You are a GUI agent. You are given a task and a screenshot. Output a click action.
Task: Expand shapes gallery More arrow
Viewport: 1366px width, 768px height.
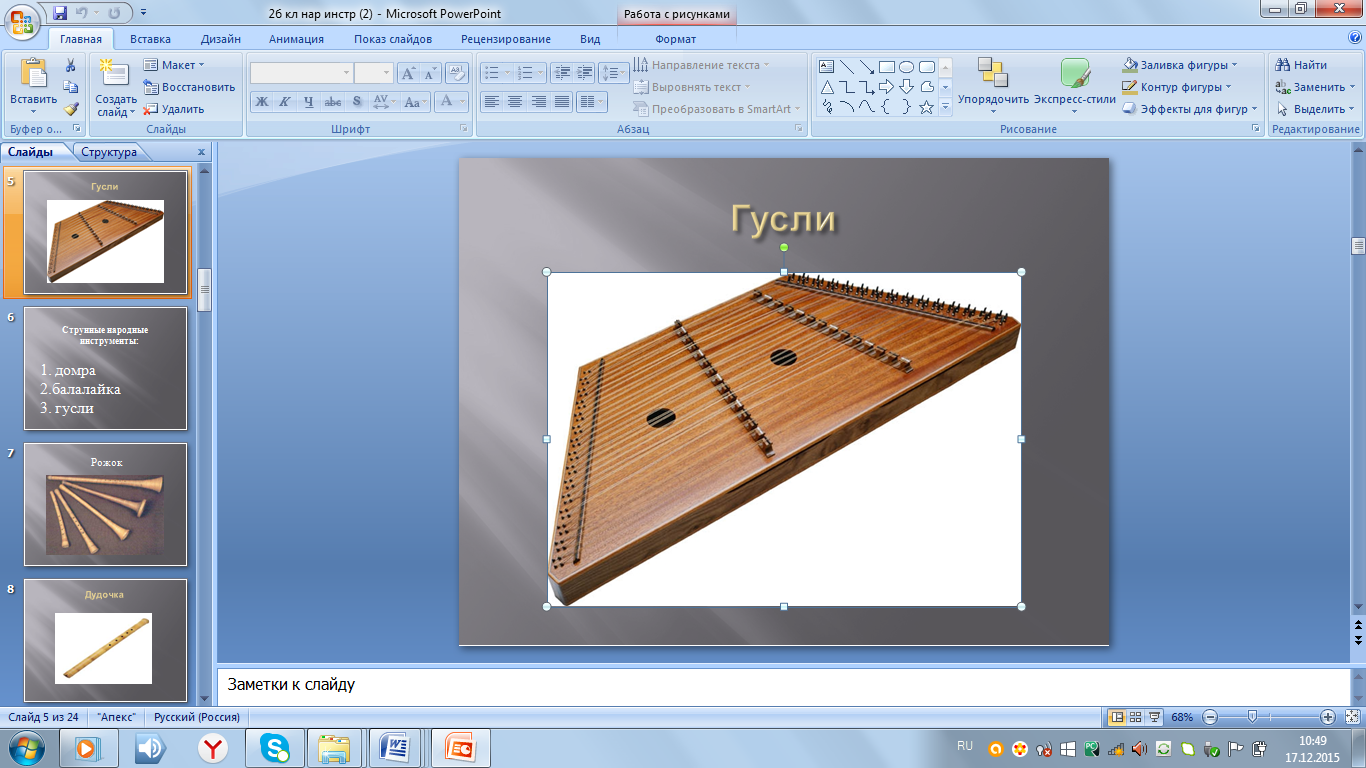[945, 107]
